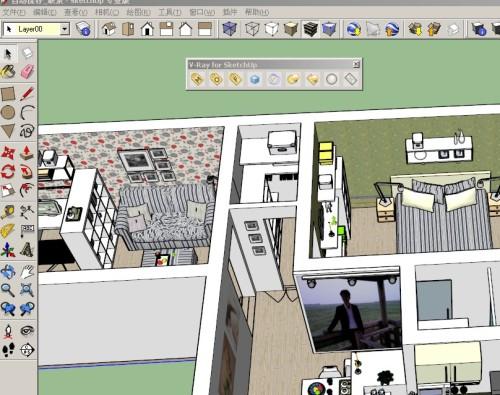Pick the Push/Pull tool
500x395 pixels.
point(27,153)
